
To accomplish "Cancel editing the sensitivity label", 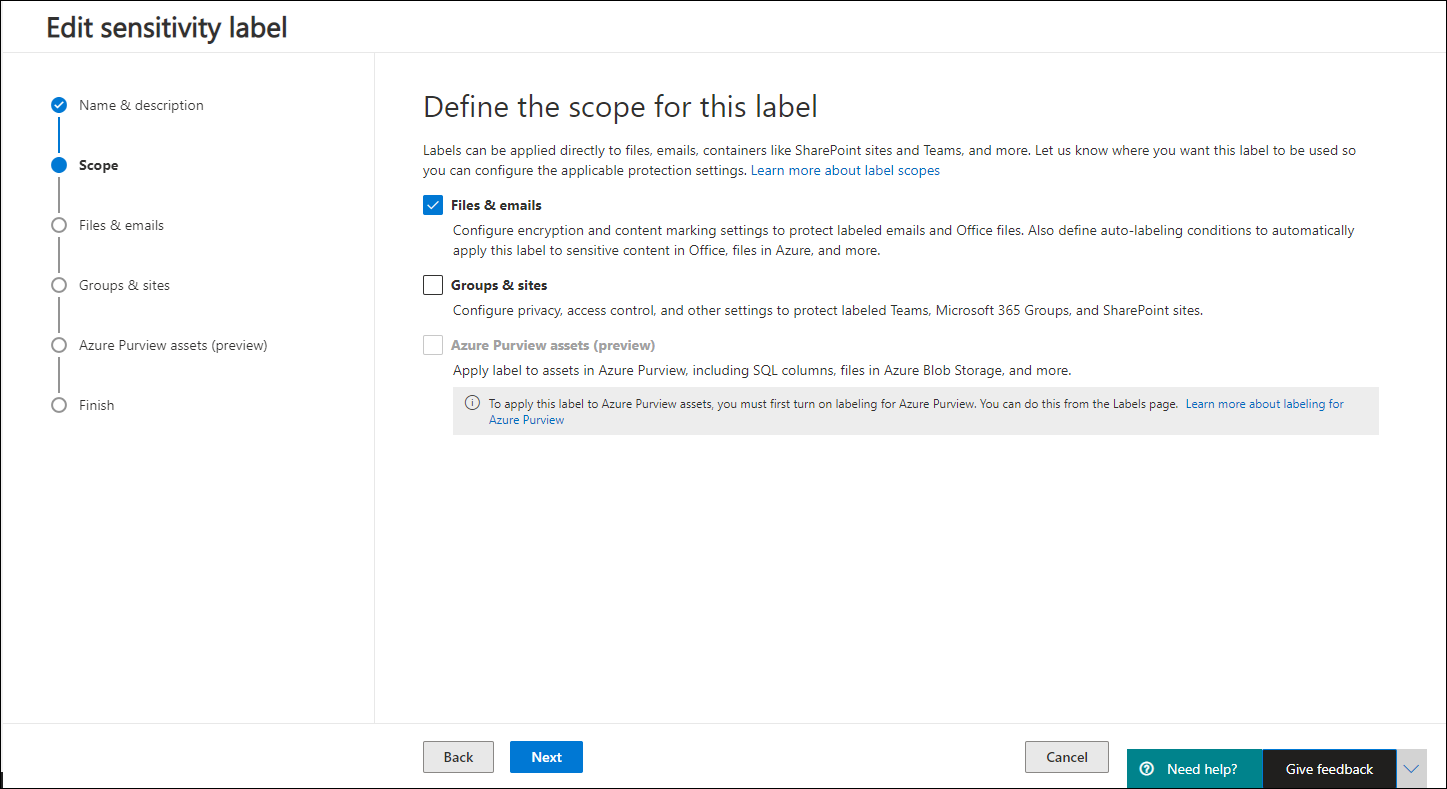I will click(x=1066, y=757).
